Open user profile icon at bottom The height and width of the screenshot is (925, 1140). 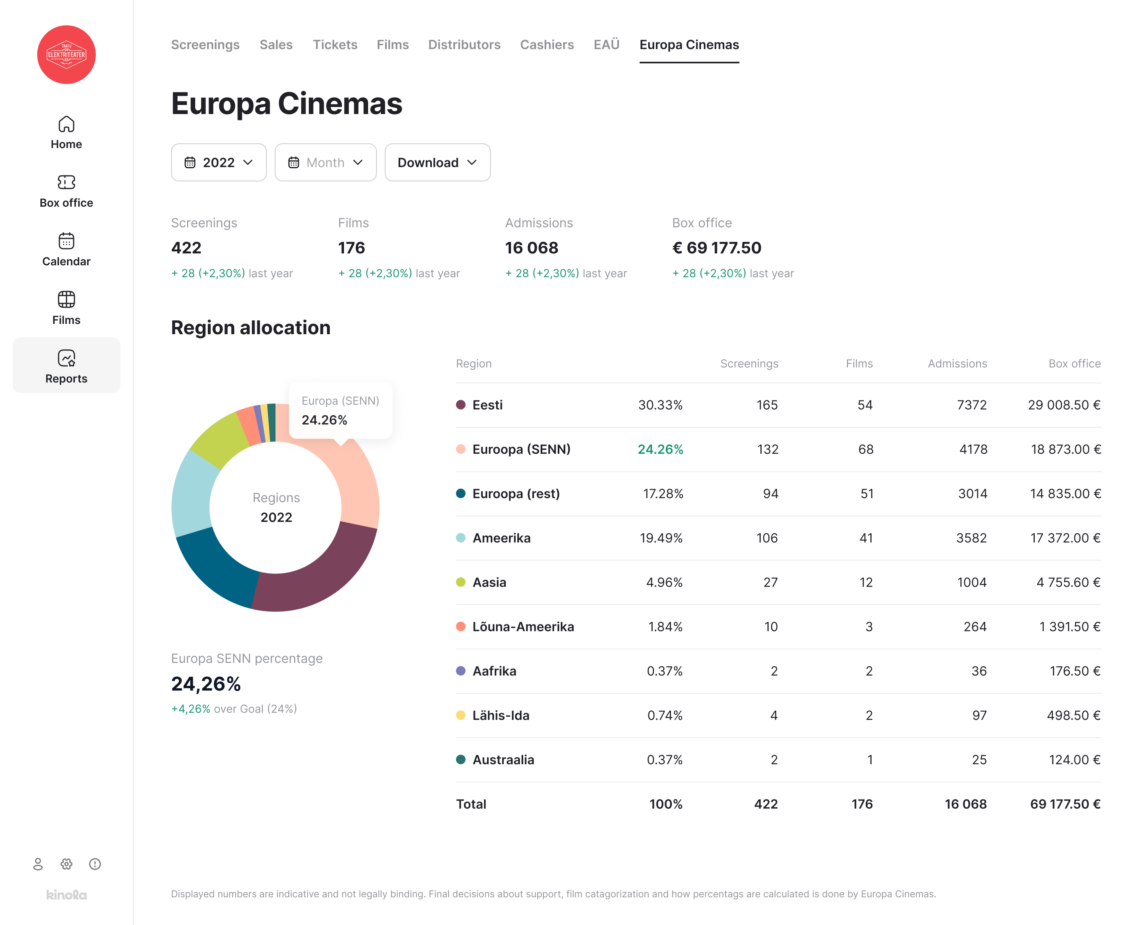coord(38,864)
